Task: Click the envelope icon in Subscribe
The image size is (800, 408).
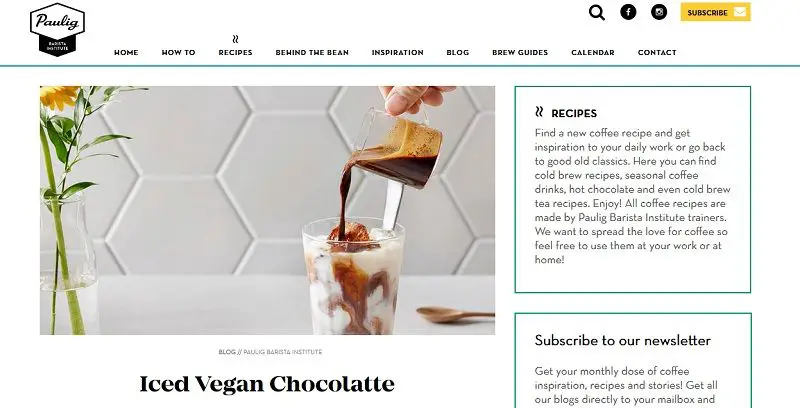Action: (x=740, y=12)
